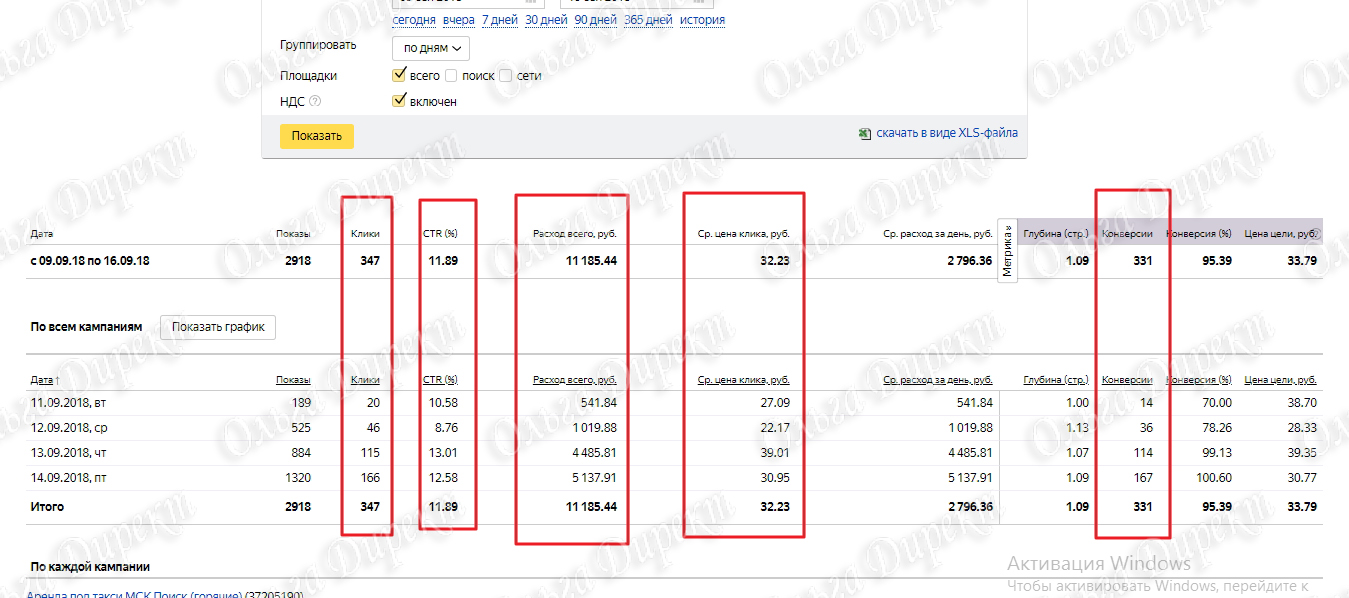Click the depth value 1.13
This screenshot has height=598, width=1349.
tap(1078, 428)
